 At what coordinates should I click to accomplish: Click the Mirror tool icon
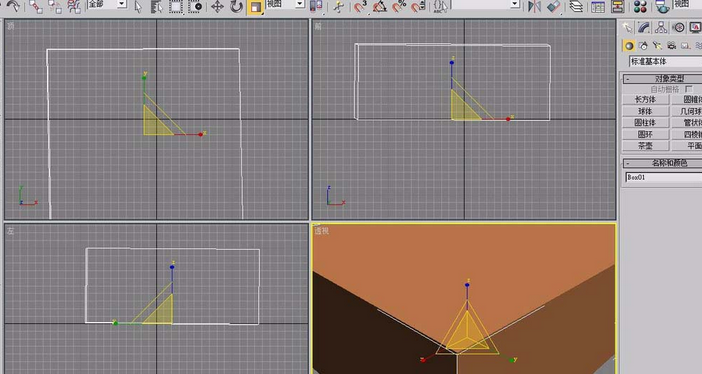pyautogui.click(x=534, y=6)
